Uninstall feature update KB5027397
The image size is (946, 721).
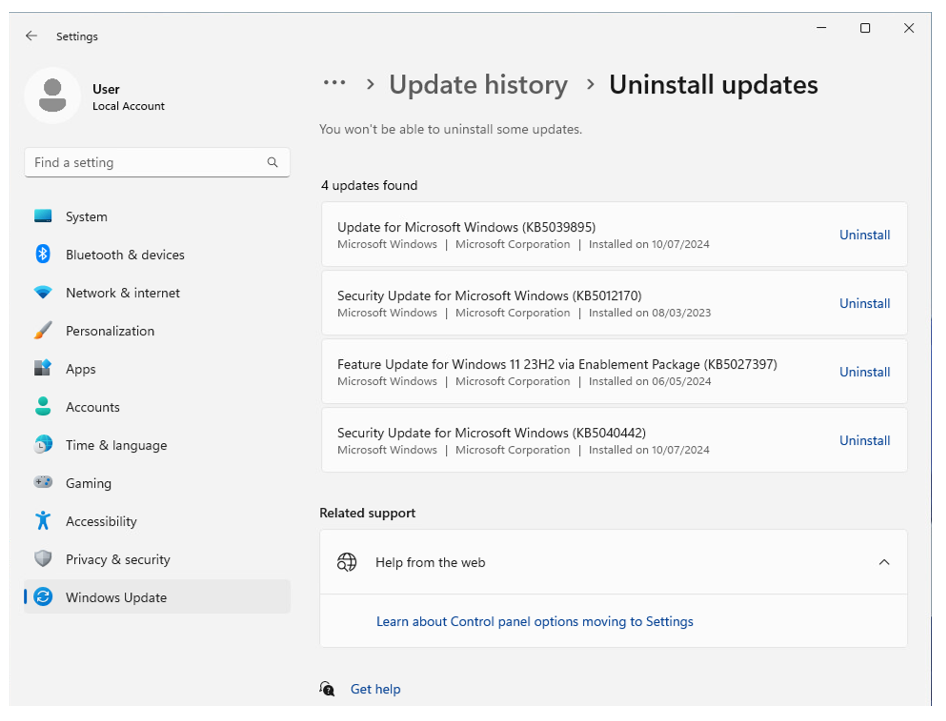tap(864, 372)
